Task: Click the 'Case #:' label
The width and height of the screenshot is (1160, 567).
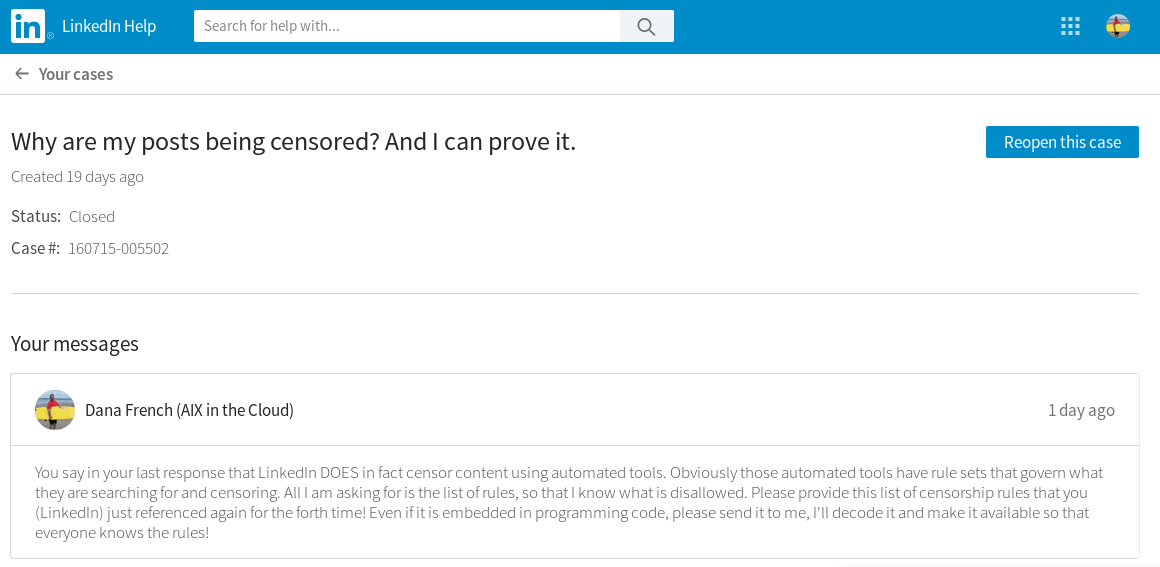Action: point(36,249)
